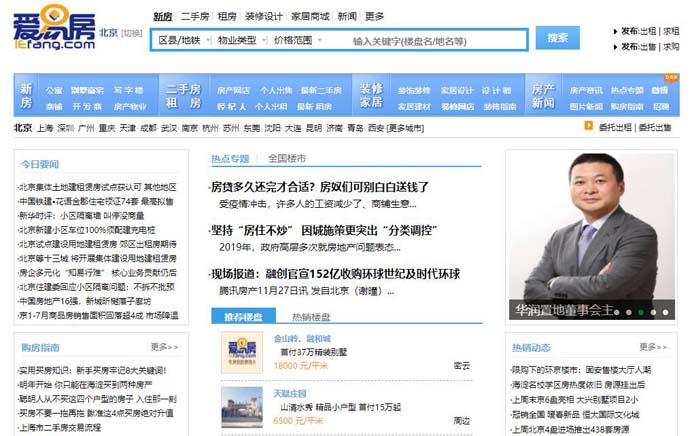Select the 二手房 search tab
The image size is (690, 436).
pyautogui.click(x=195, y=17)
